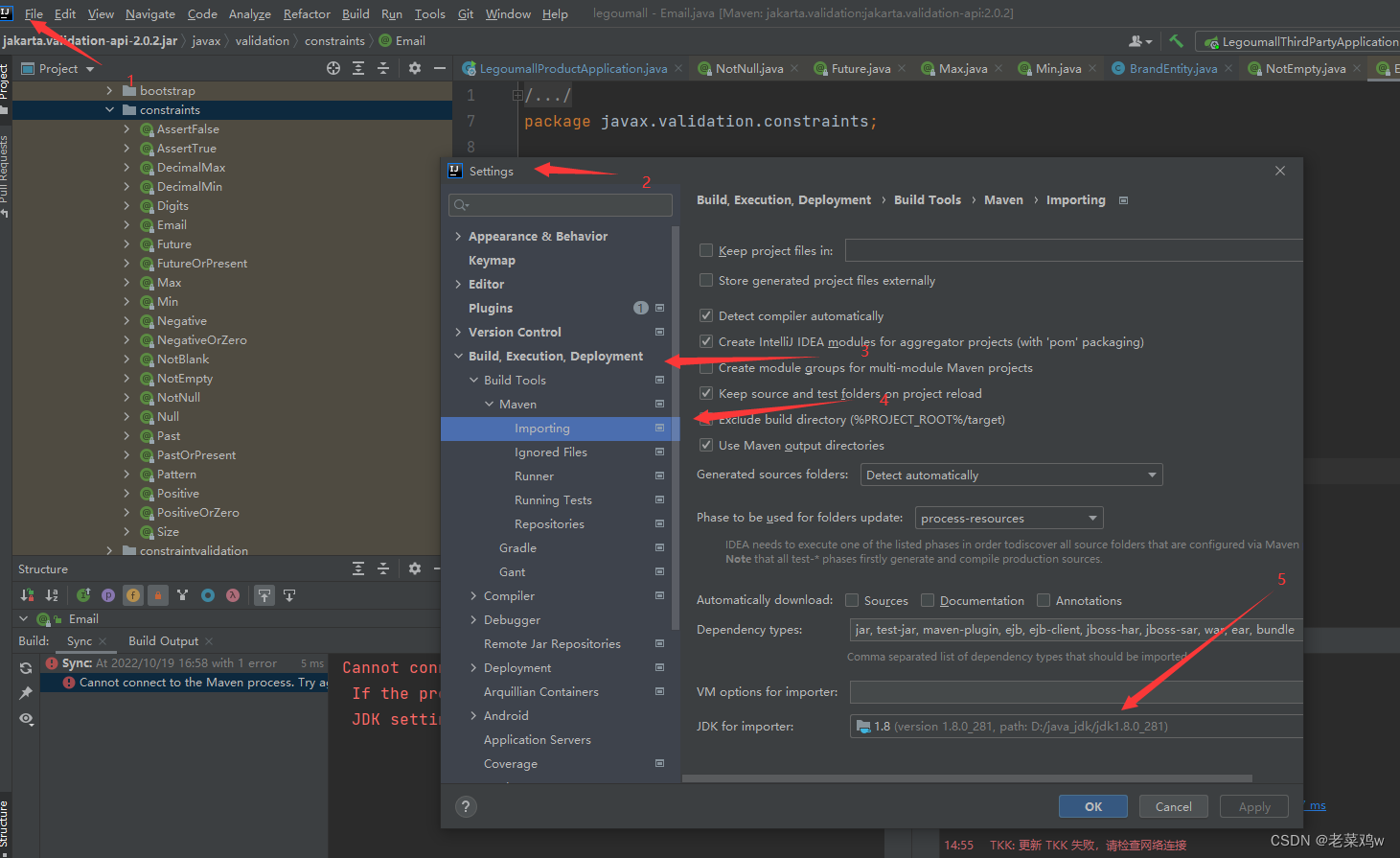Click the Plugins update badge in Settings

pyautogui.click(x=641, y=308)
